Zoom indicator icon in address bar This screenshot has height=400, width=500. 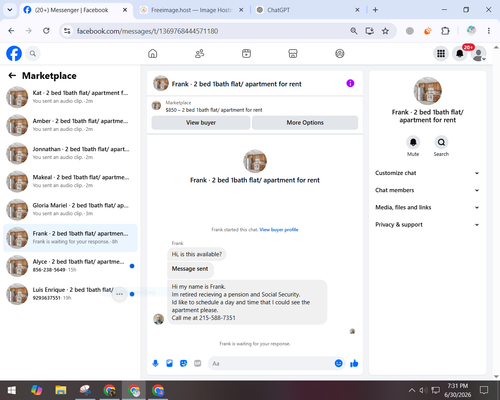pos(354,31)
